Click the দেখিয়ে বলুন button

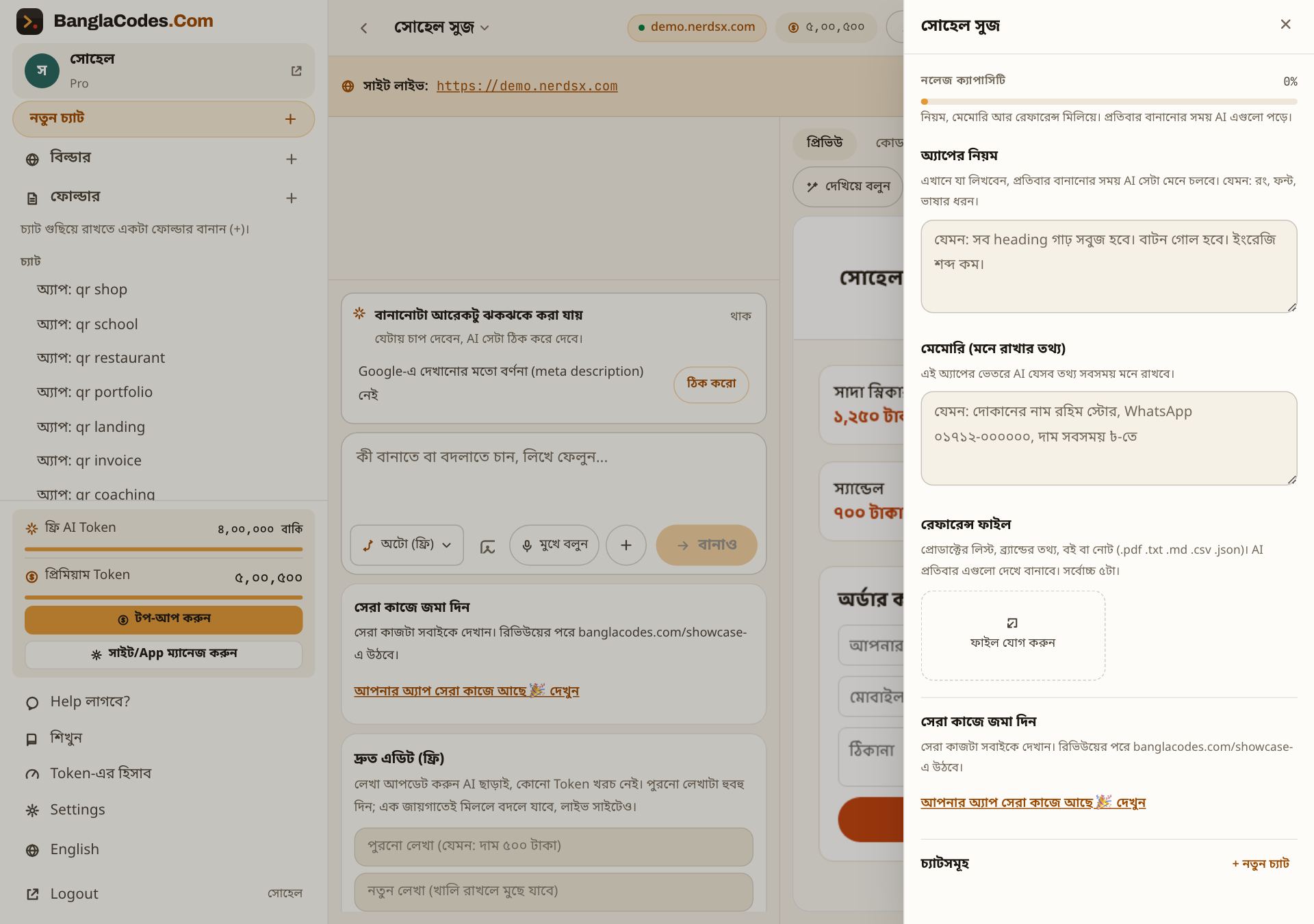point(849,186)
